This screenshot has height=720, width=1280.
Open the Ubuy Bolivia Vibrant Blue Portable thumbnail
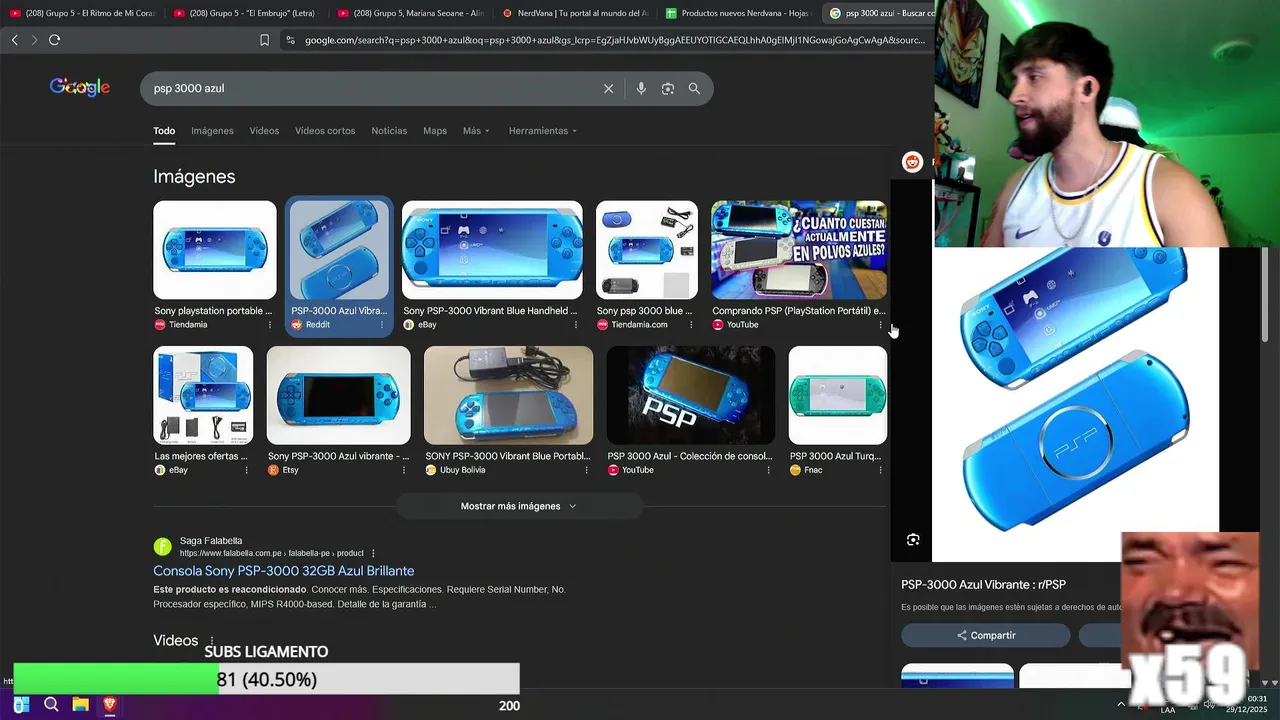[x=508, y=395]
